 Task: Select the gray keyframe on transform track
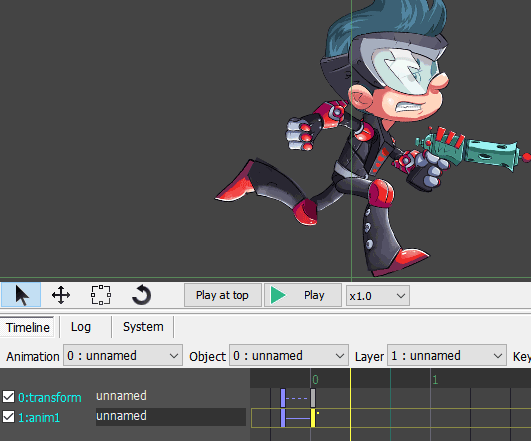point(313,398)
